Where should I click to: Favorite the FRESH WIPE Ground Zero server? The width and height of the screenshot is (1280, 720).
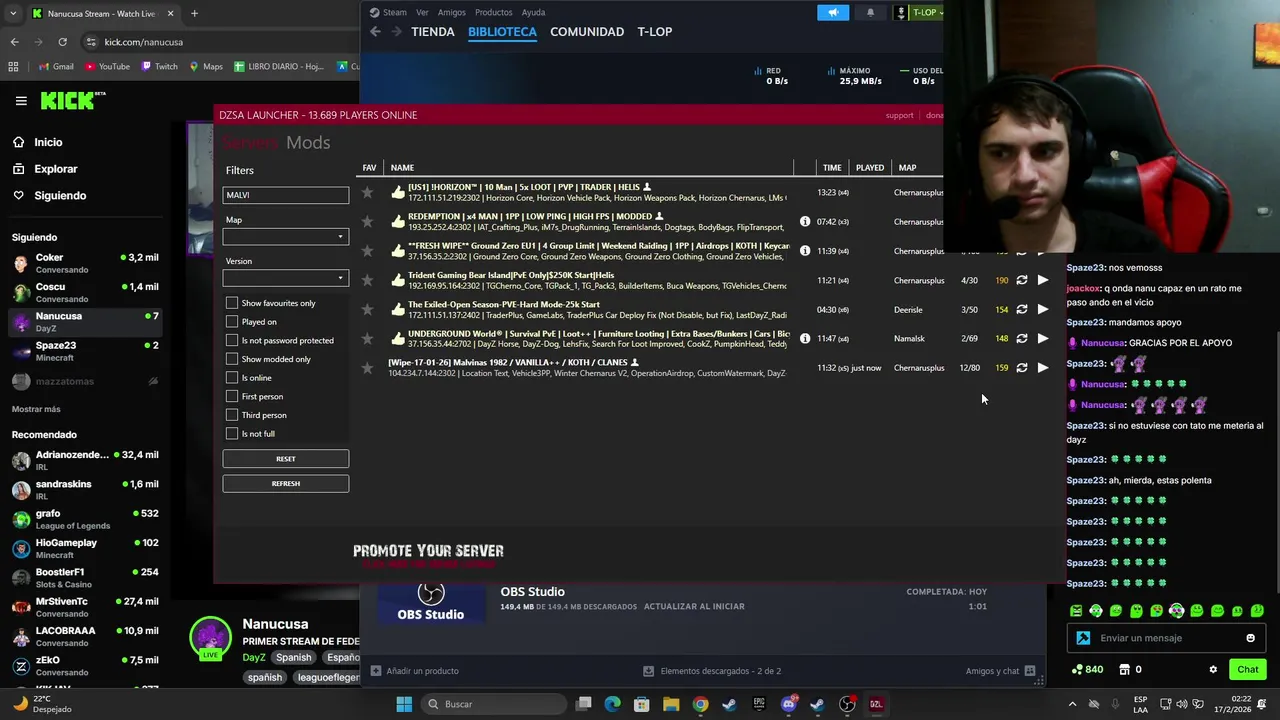point(367,251)
